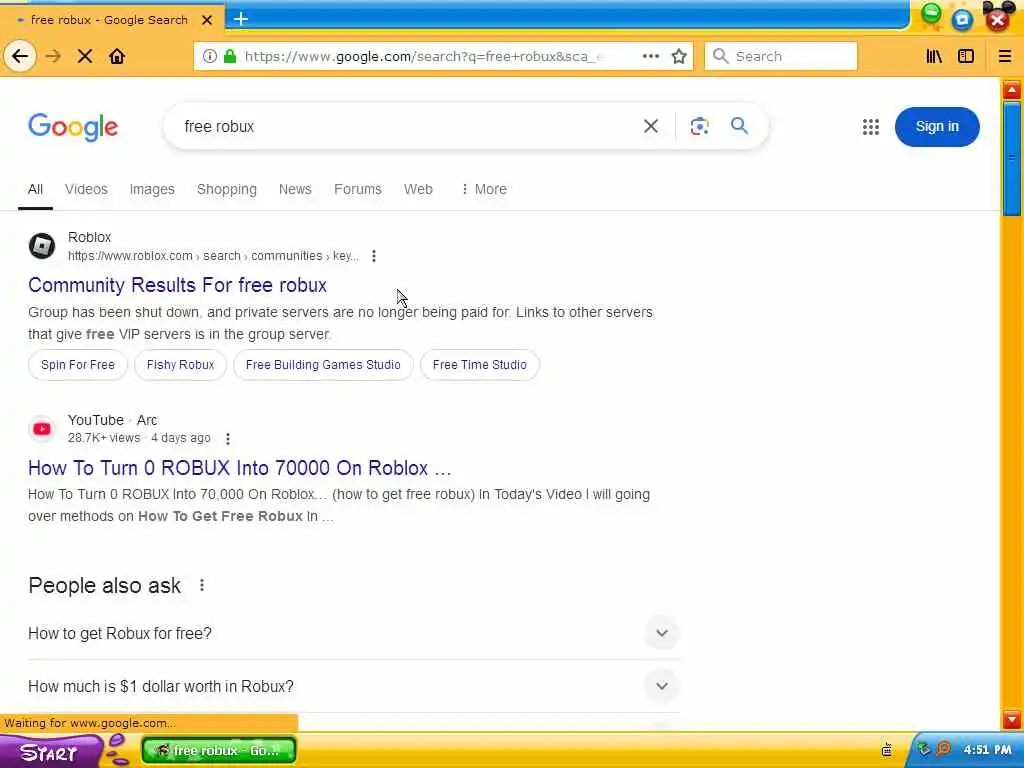Click the 'Free Building Games Studio' chip
This screenshot has width=1024, height=768.
tap(323, 365)
